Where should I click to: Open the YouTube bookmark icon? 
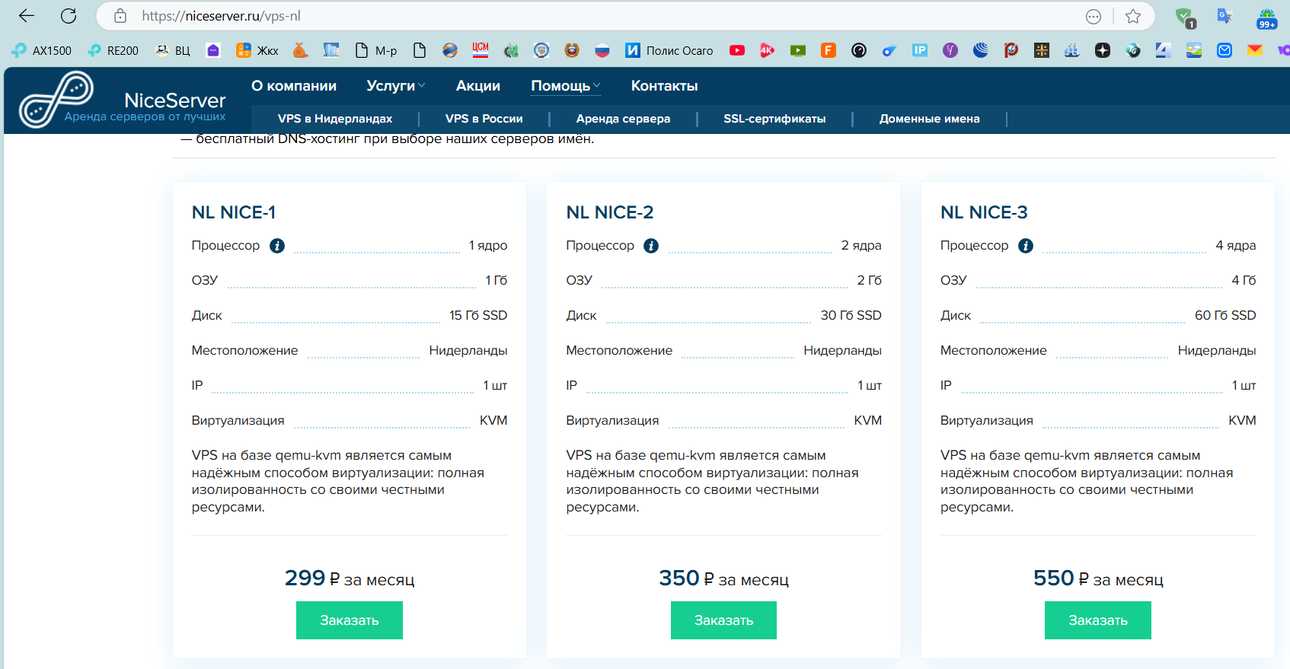737,50
